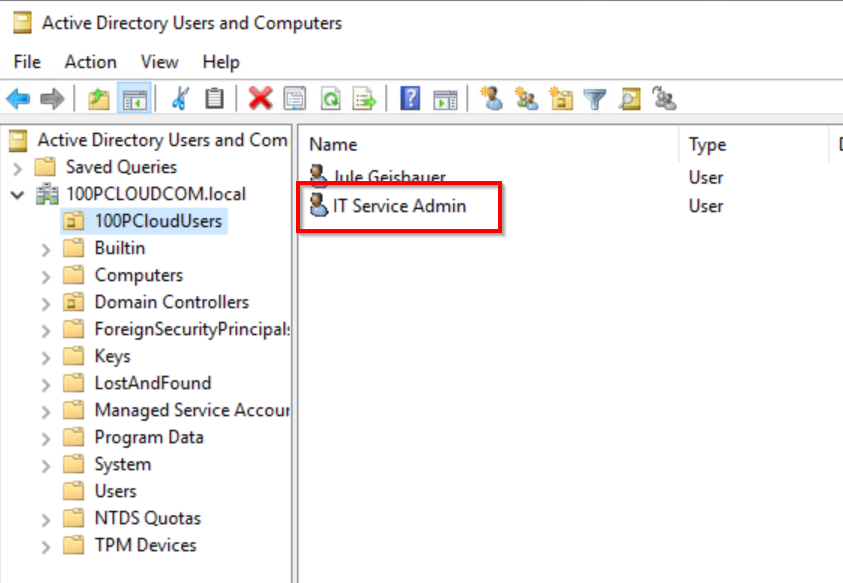Click the Create new user icon
This screenshot has height=583, width=843.
(491, 98)
